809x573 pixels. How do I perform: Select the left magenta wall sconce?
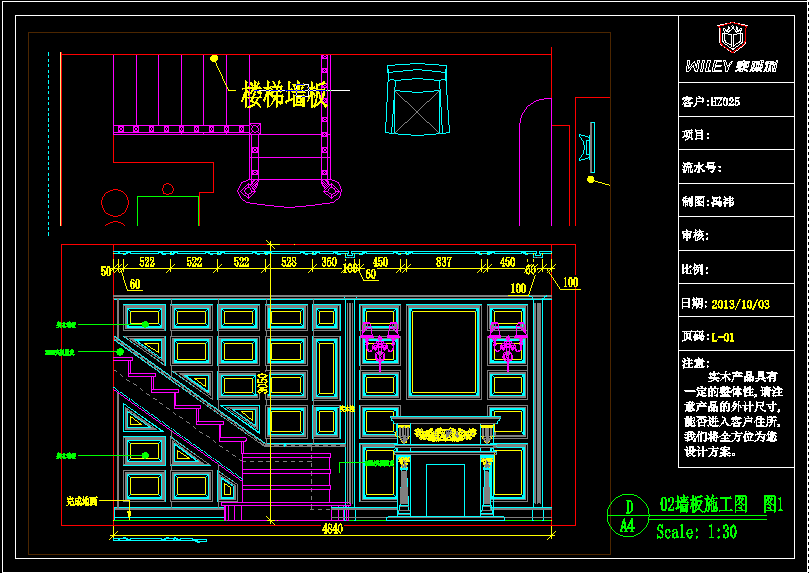click(381, 341)
